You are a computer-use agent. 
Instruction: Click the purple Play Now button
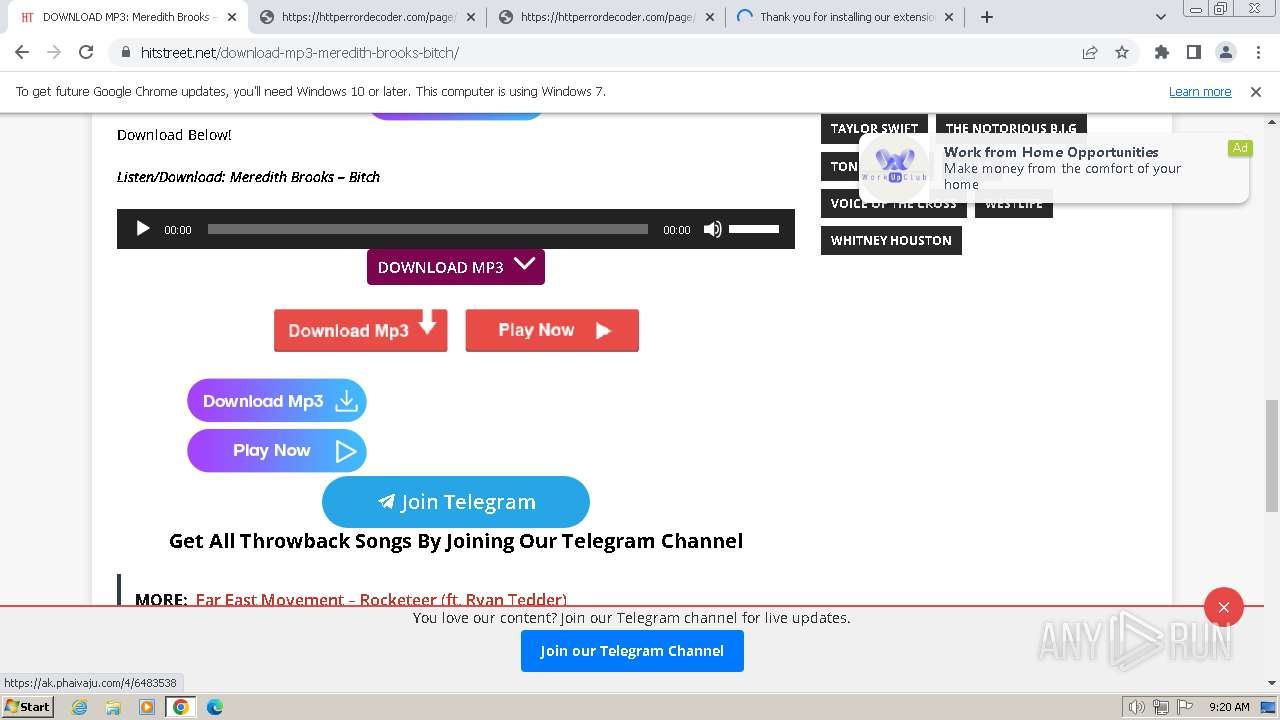click(277, 451)
